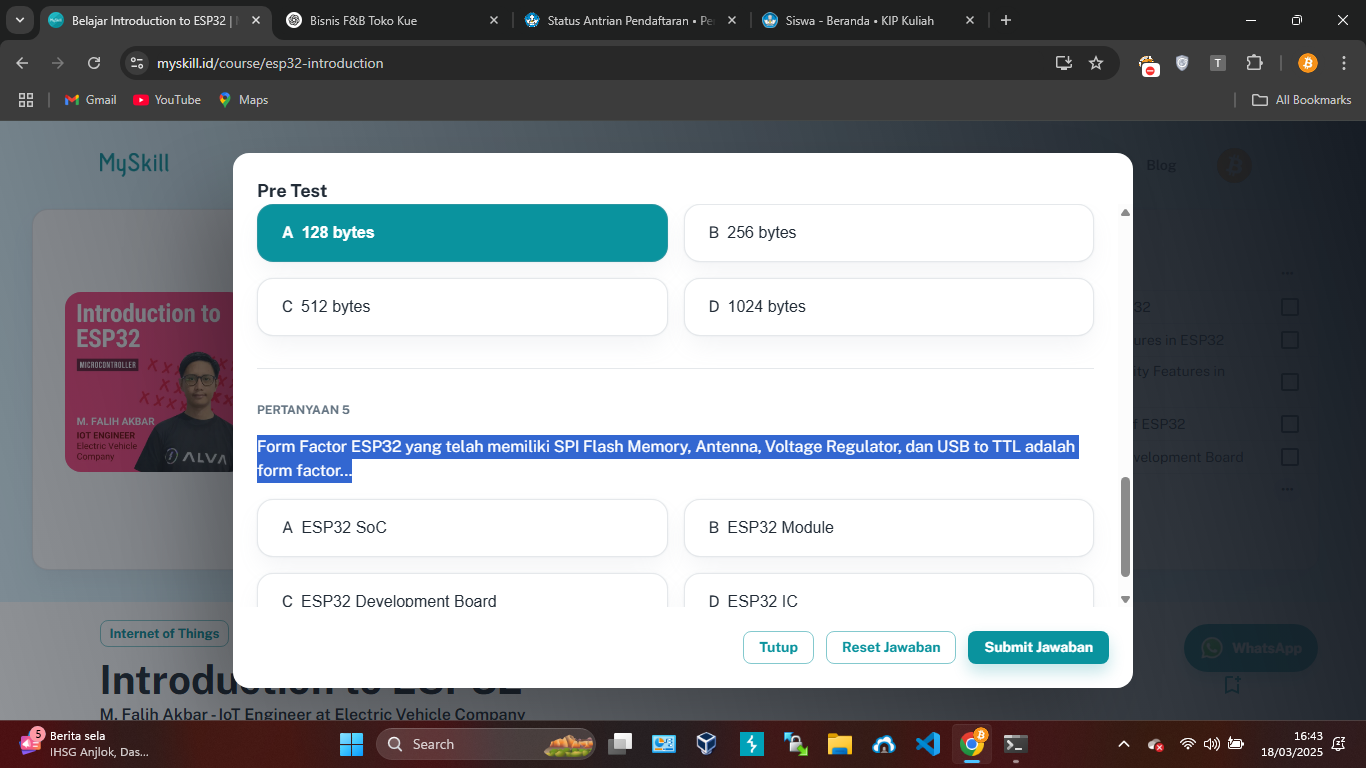Open Terminal from the taskbar

tap(1015, 744)
